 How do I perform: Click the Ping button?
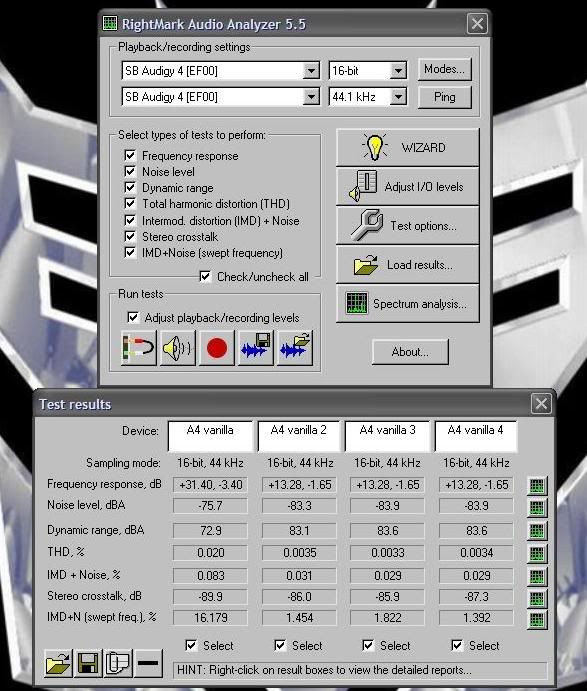click(444, 97)
